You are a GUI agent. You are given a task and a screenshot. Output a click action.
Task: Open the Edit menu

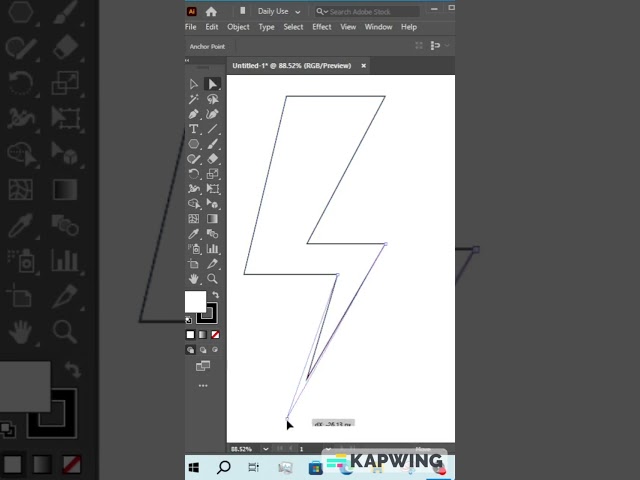click(211, 27)
